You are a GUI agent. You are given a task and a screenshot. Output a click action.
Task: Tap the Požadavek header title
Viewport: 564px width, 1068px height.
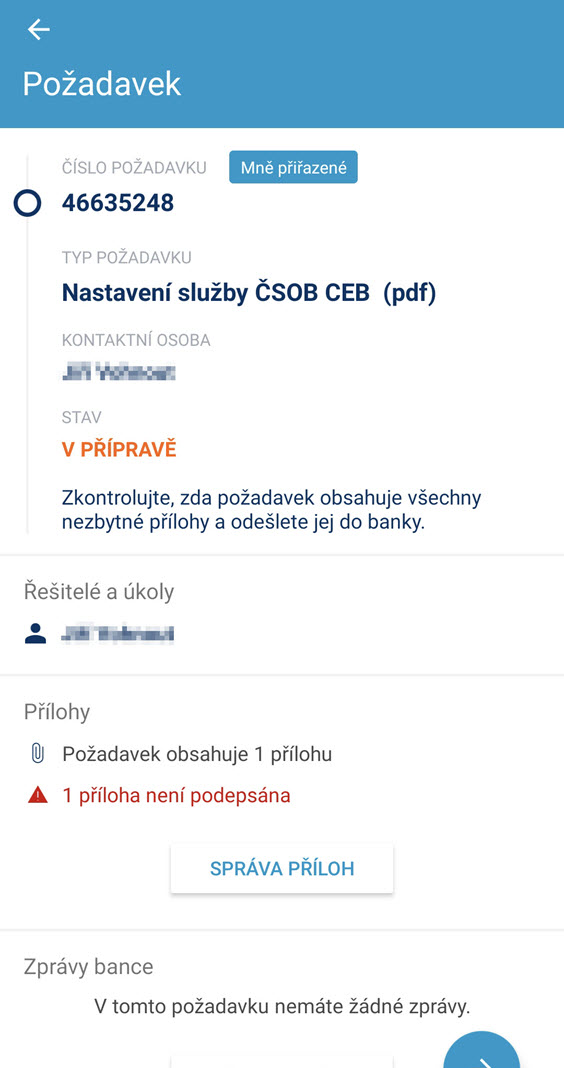(x=102, y=84)
